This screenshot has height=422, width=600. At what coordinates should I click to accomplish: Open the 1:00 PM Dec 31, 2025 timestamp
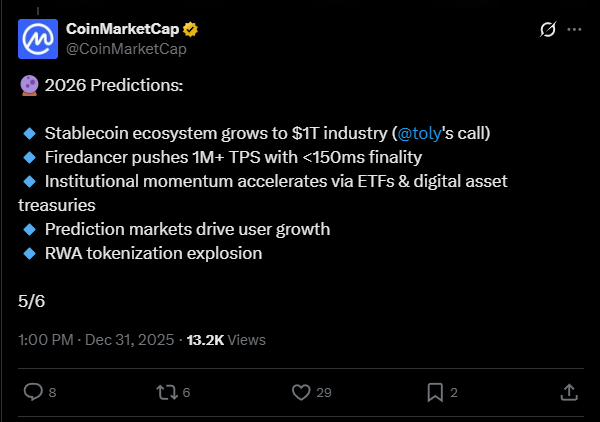pos(96,340)
